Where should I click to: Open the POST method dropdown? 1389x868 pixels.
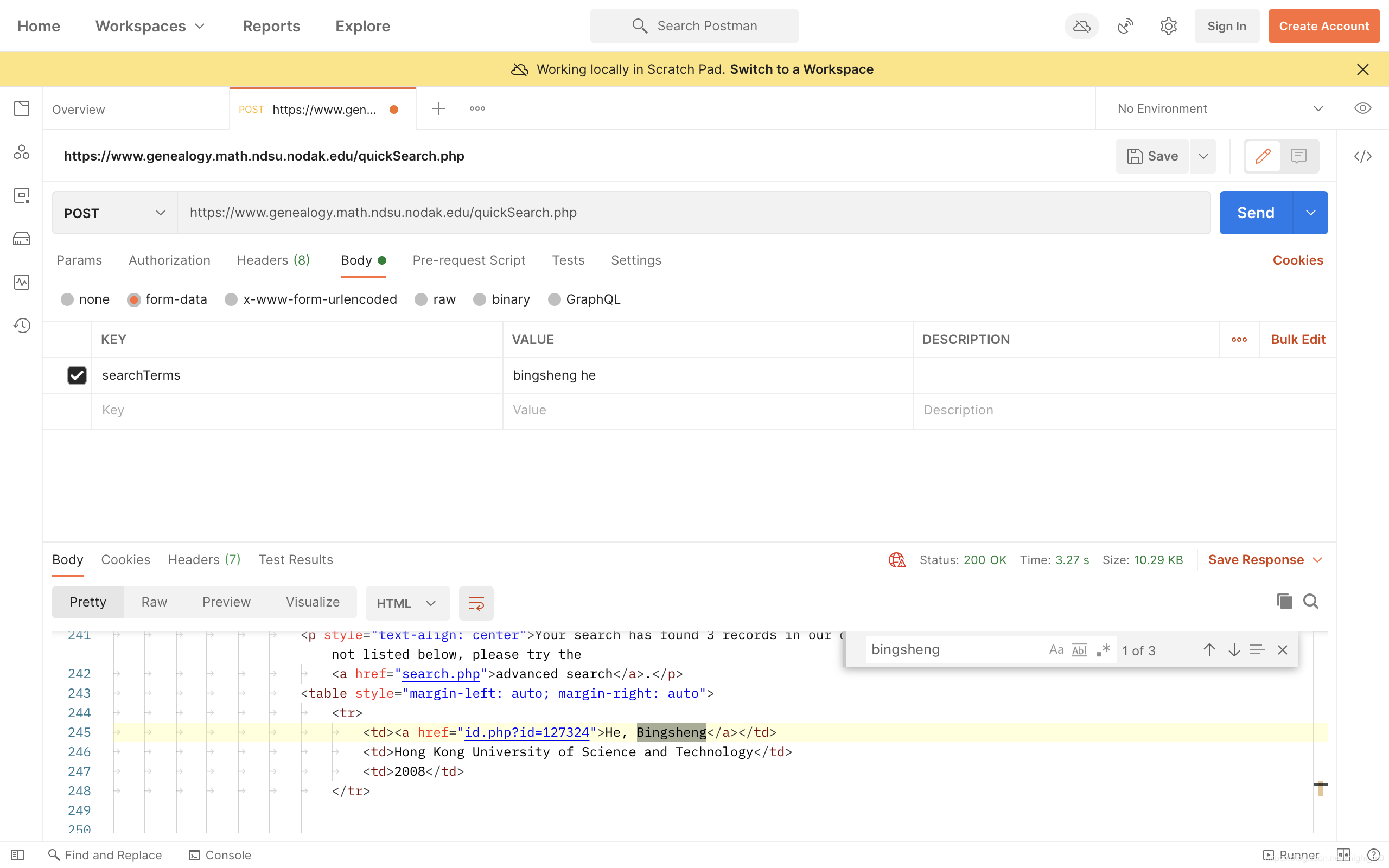click(x=115, y=213)
